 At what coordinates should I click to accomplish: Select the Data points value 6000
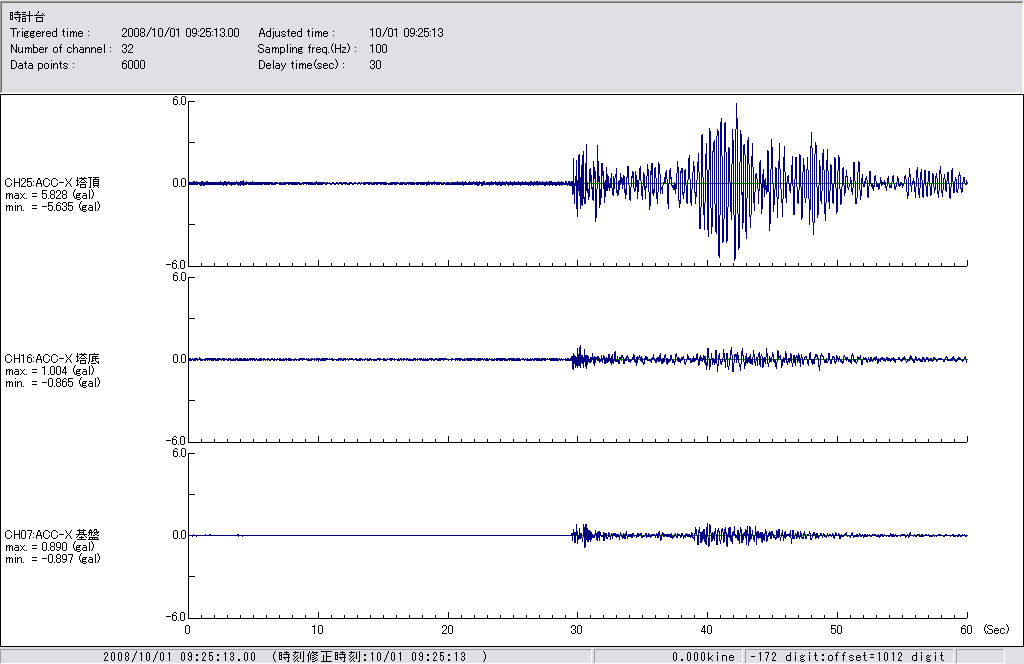point(133,65)
